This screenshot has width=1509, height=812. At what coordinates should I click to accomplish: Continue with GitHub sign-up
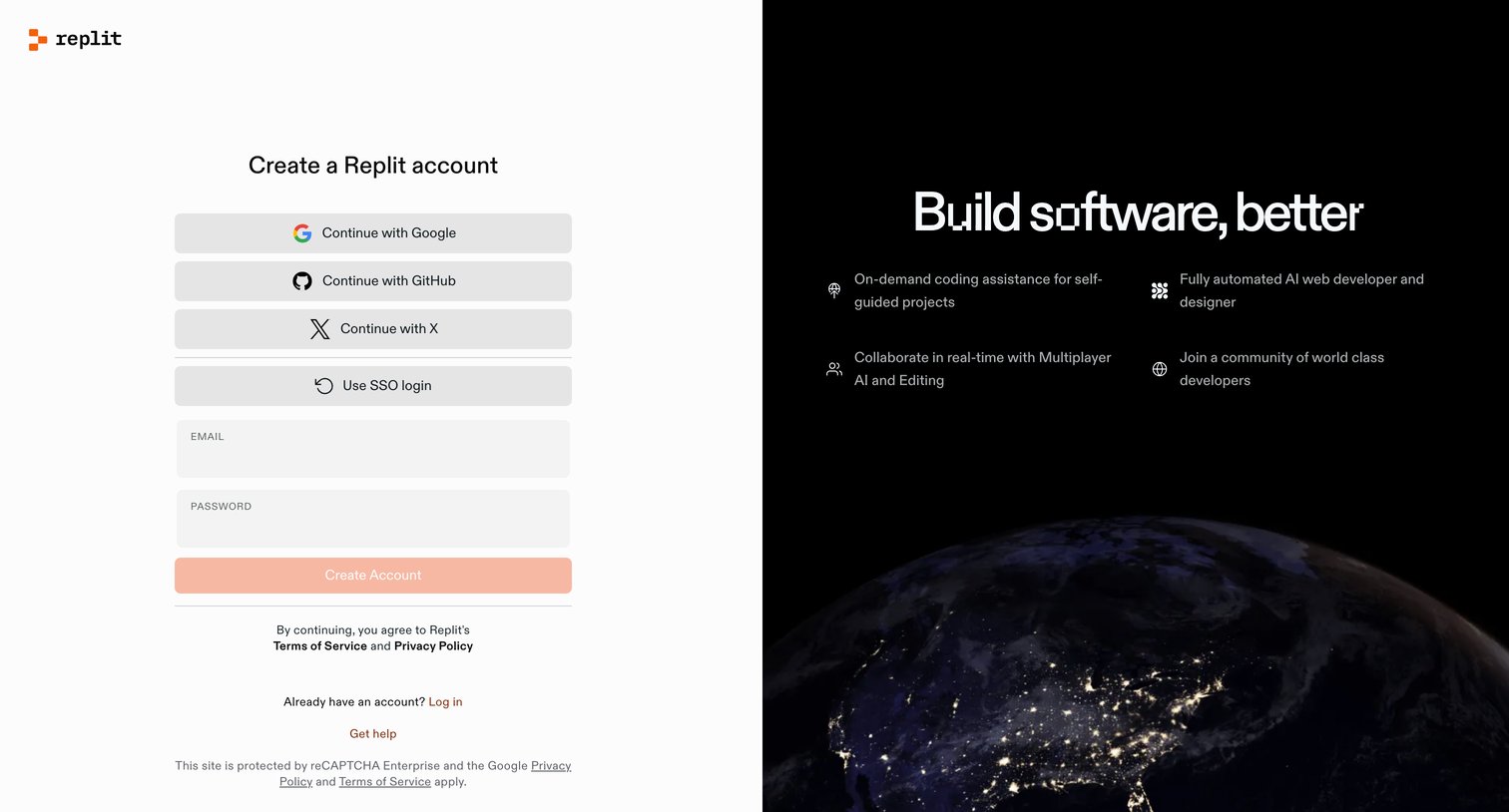[x=373, y=281]
